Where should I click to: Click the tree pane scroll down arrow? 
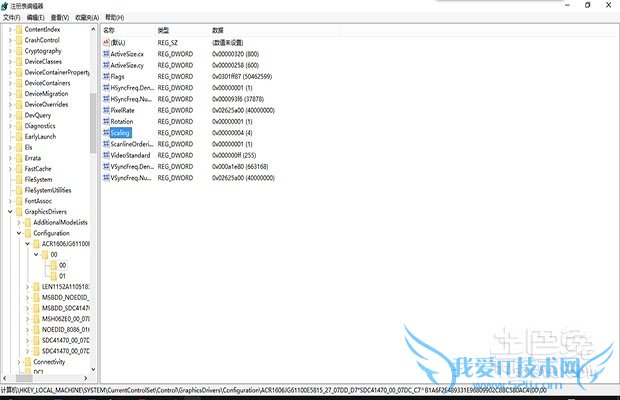coord(93,369)
